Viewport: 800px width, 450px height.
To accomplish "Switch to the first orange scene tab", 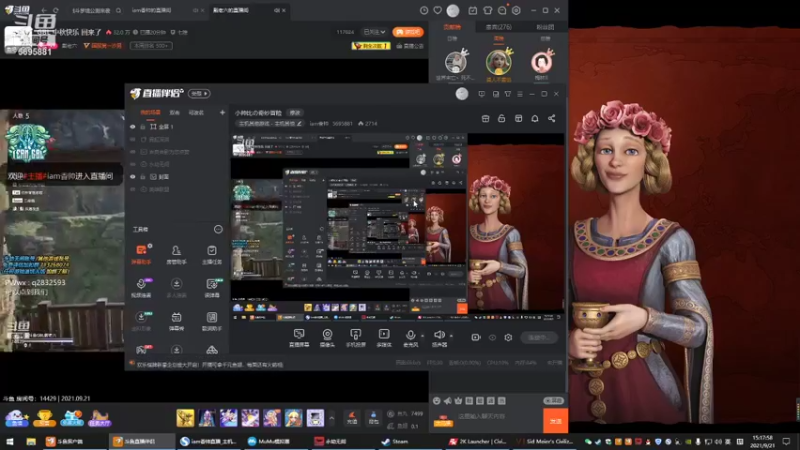I will point(150,112).
